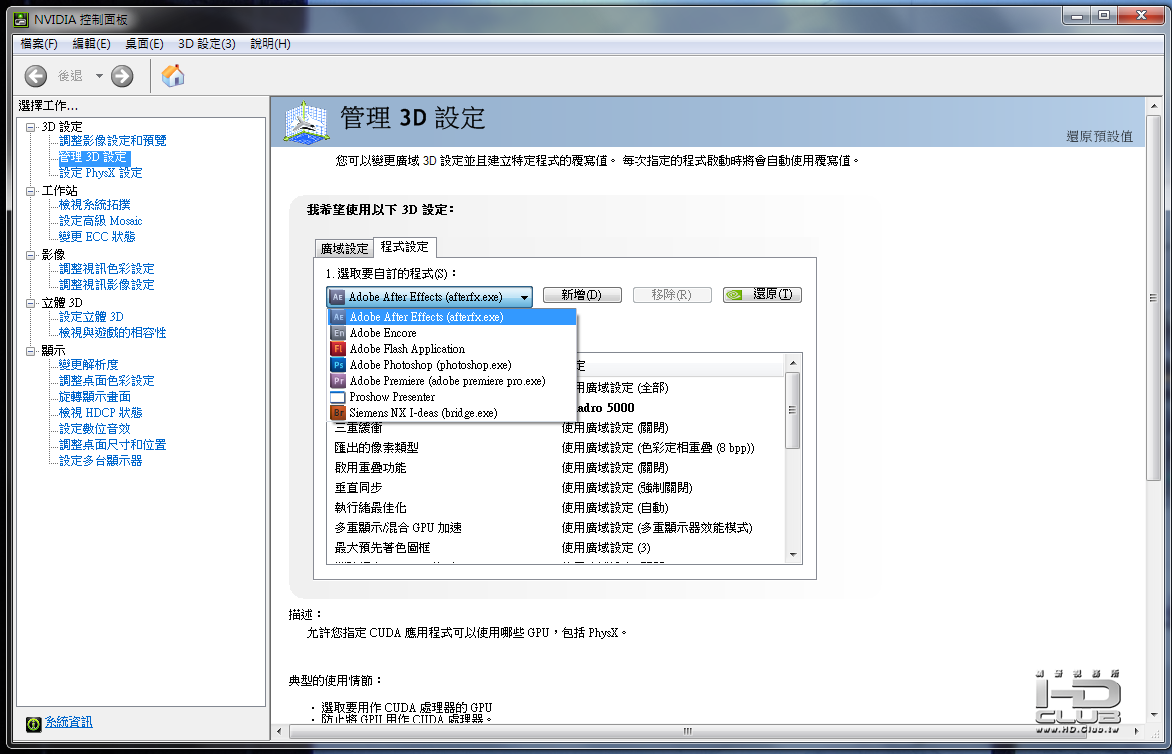Open 設定立體 3D task
Viewport: 1172px width, 754px height.
pyautogui.click(x=91, y=317)
